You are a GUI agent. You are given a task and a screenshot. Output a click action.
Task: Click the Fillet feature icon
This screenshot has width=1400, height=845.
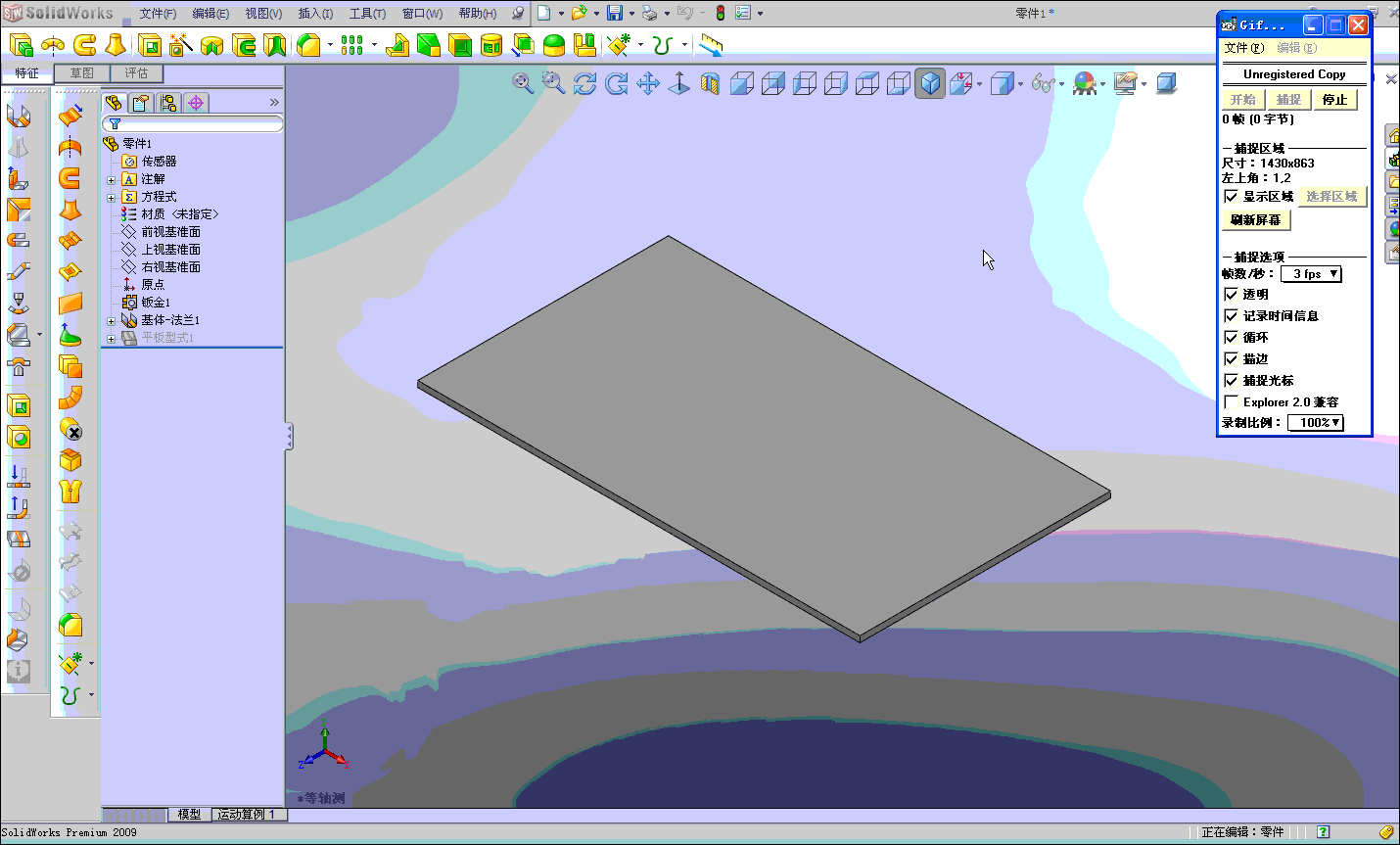[309, 45]
